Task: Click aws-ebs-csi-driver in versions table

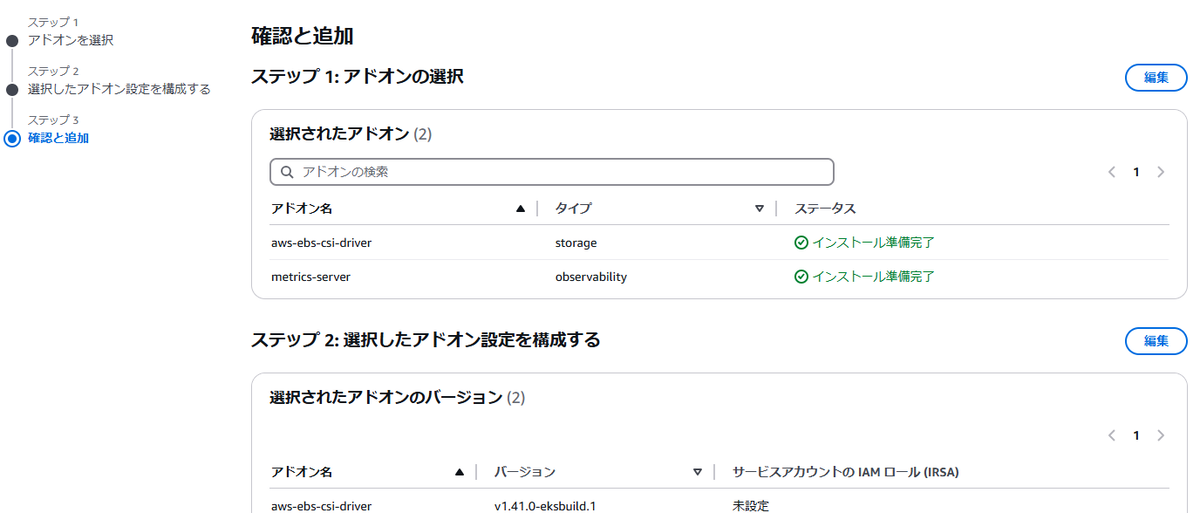Action: pyautogui.click(x=321, y=506)
